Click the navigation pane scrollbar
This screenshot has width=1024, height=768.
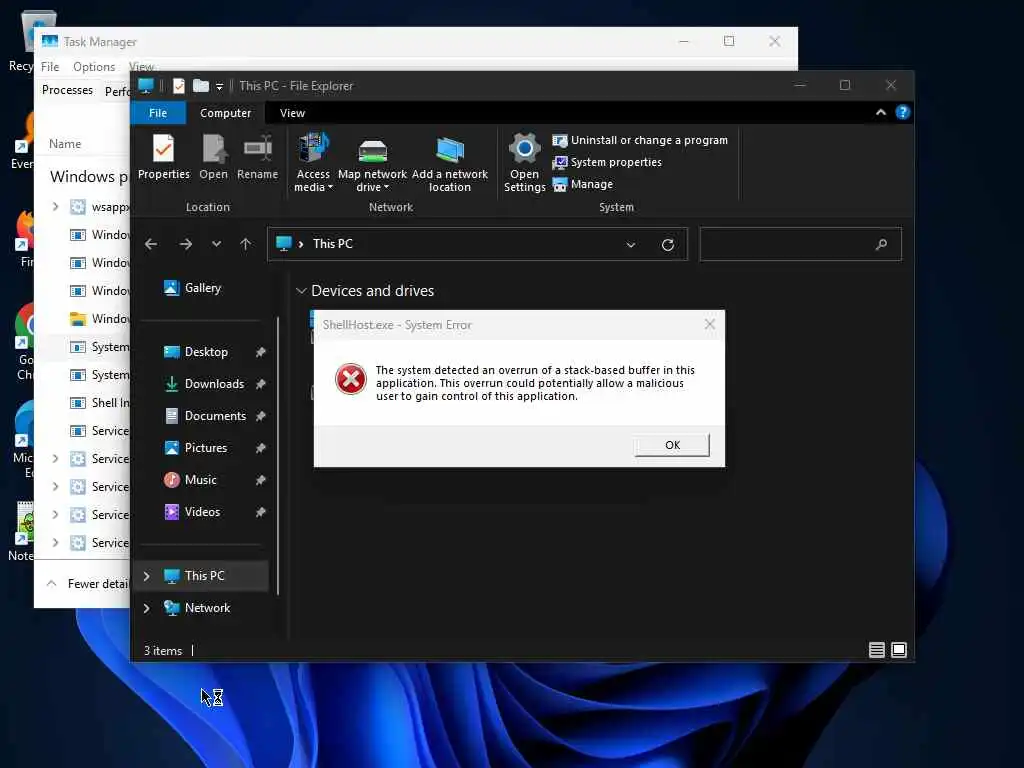point(278,456)
